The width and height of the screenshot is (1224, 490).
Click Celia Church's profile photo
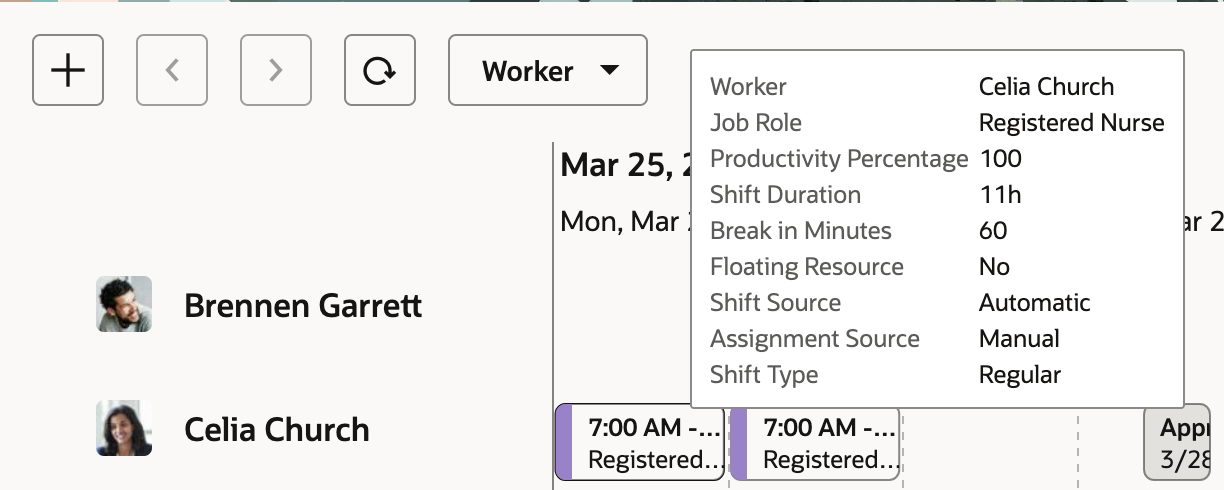pos(124,429)
